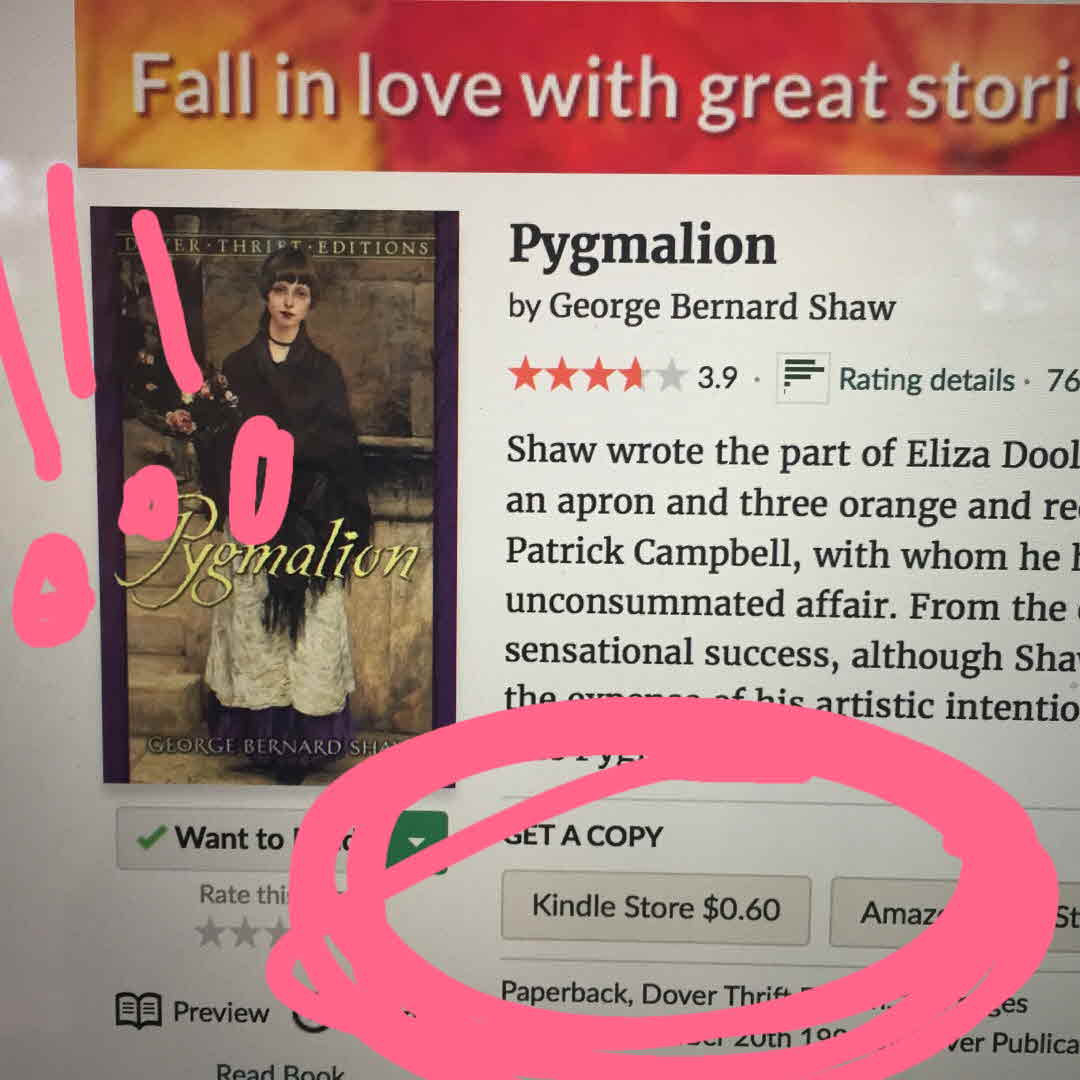Click the fifth gray star in average rating

coord(670,377)
